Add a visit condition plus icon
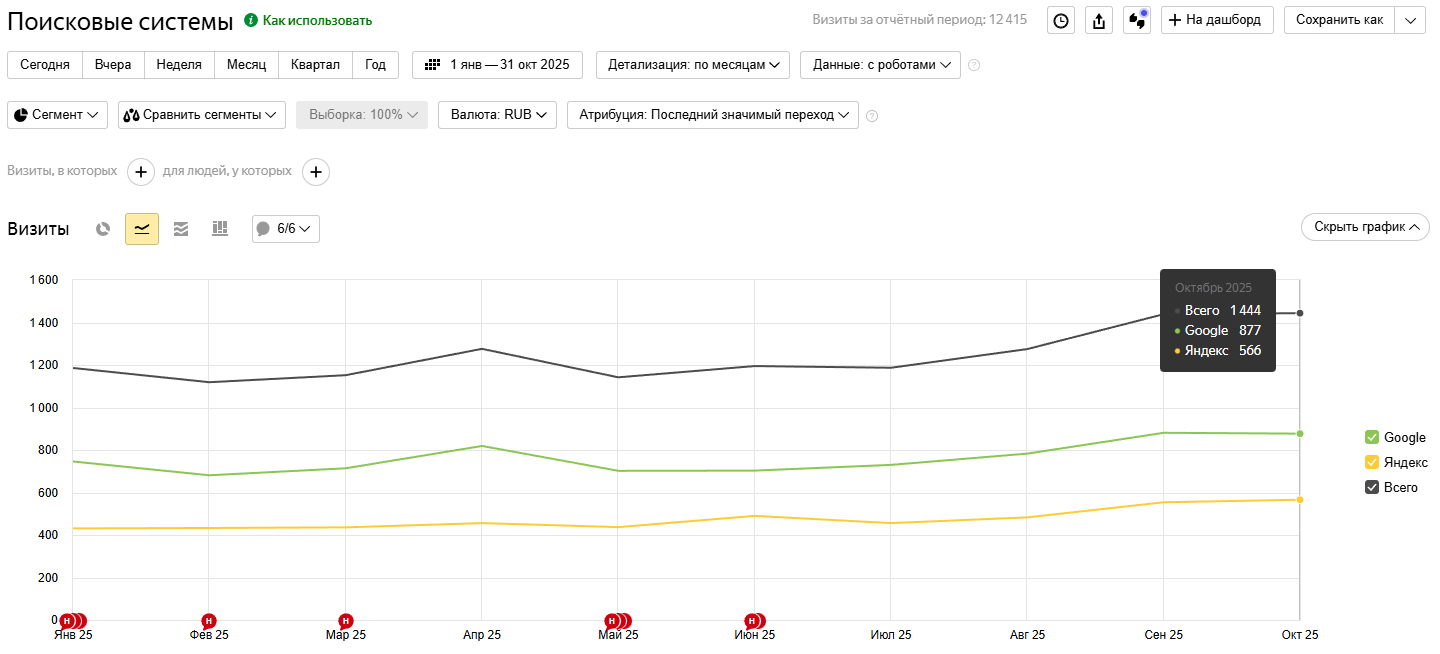This screenshot has width=1440, height=654. 141,172
